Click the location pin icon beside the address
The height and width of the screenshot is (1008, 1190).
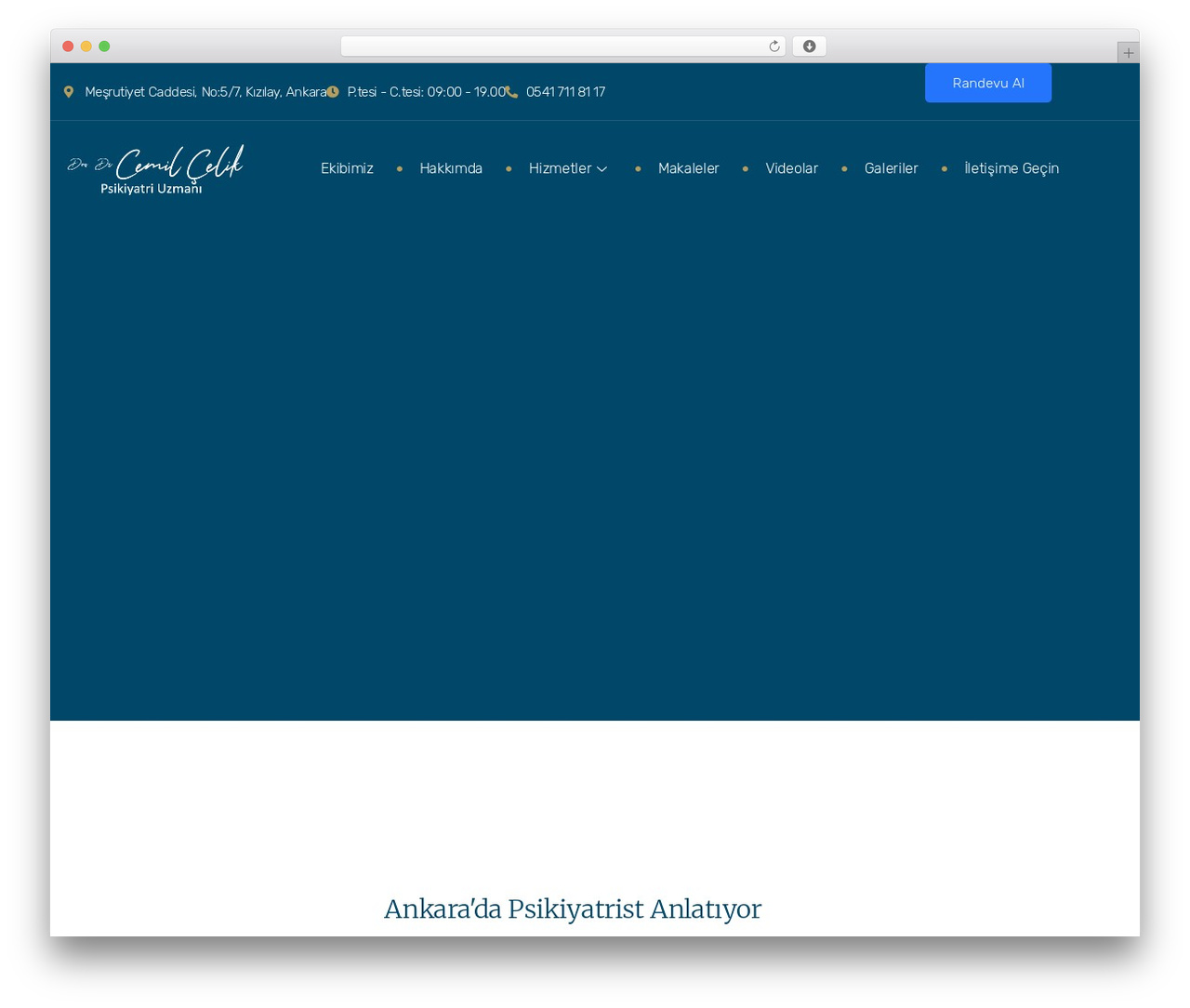(68, 92)
